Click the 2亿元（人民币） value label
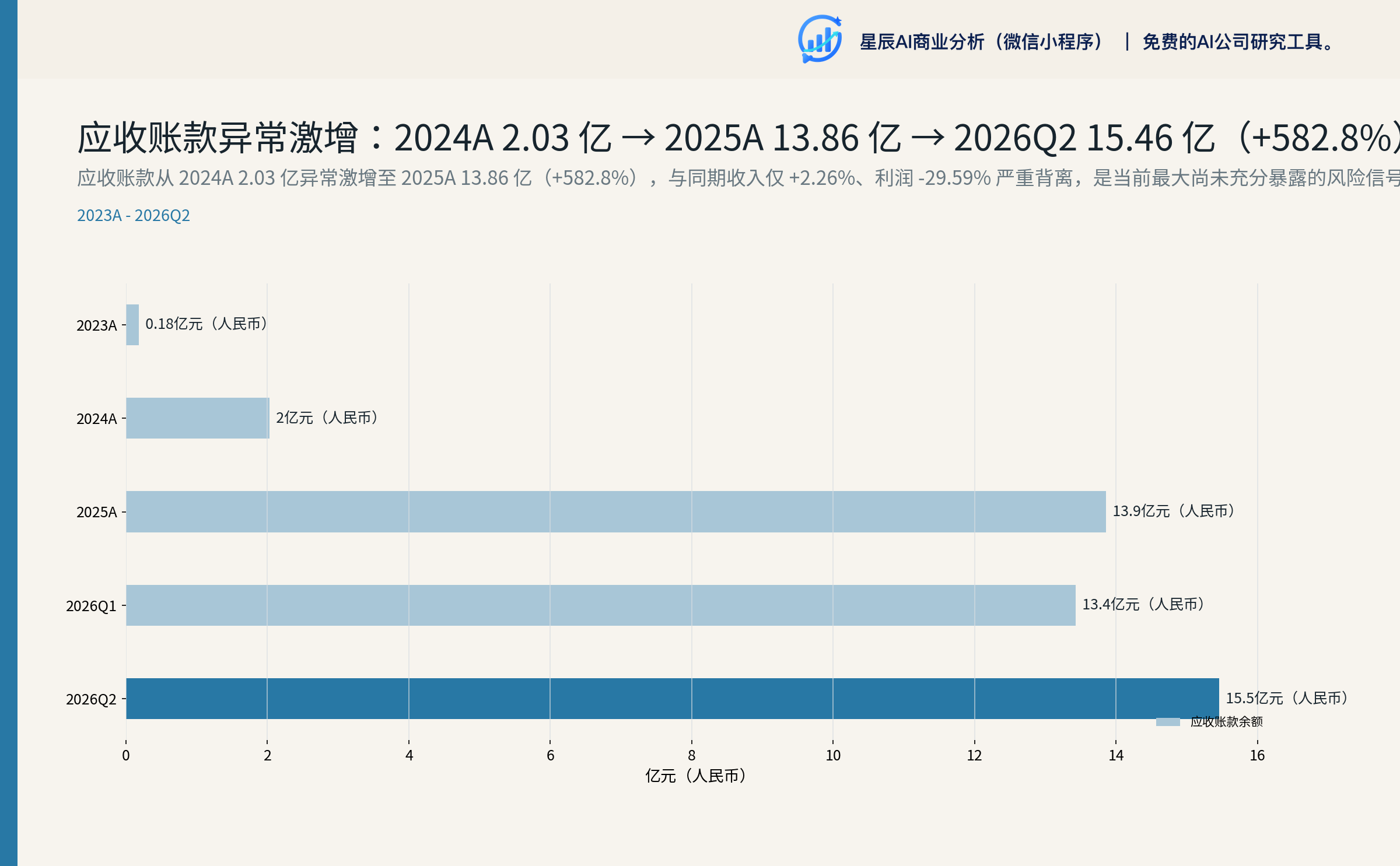 pyautogui.click(x=328, y=418)
